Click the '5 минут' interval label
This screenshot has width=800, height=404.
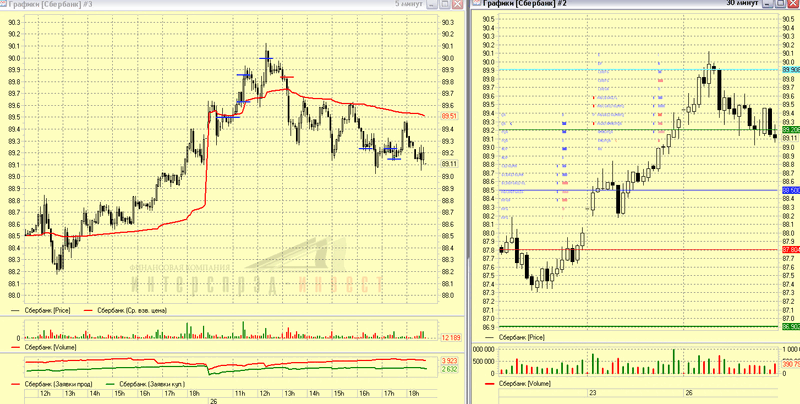tap(409, 4)
